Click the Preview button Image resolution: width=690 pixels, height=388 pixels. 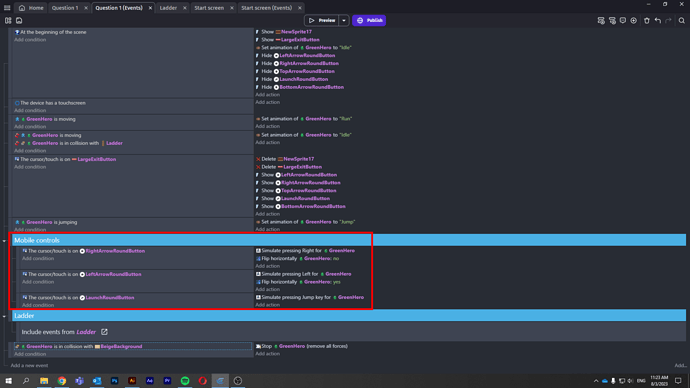tap(322, 21)
